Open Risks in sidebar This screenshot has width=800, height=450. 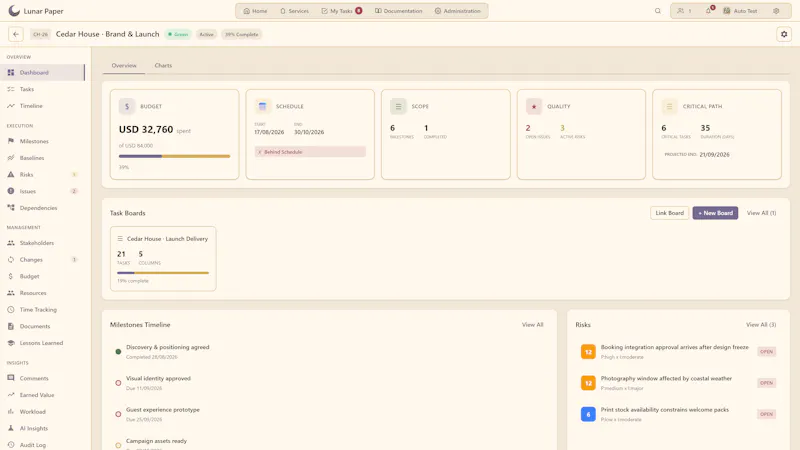point(42,174)
